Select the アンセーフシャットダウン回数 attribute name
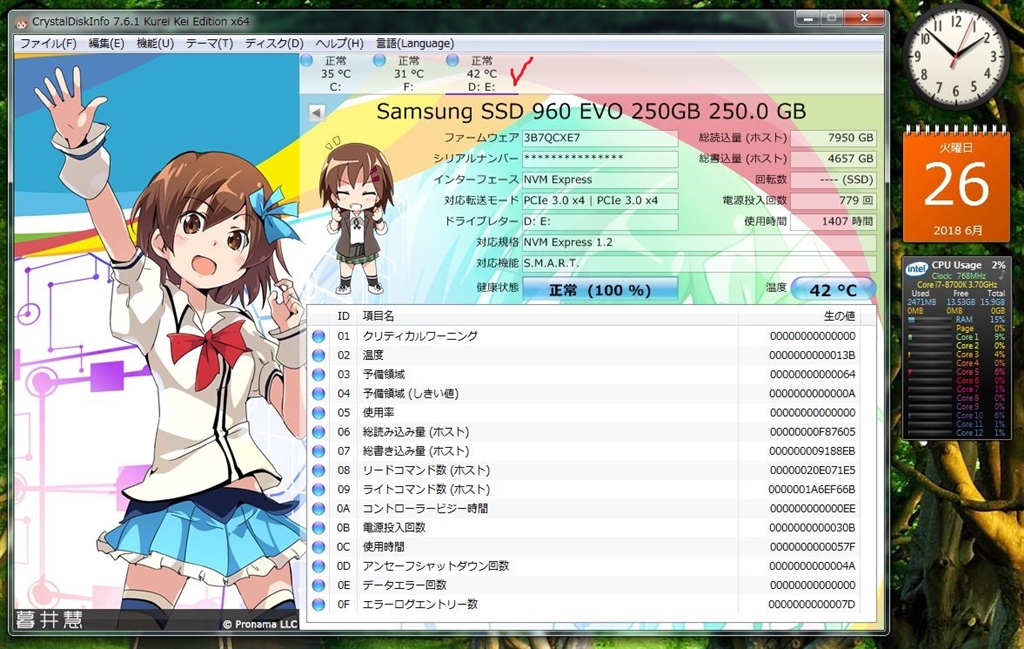 [436, 566]
